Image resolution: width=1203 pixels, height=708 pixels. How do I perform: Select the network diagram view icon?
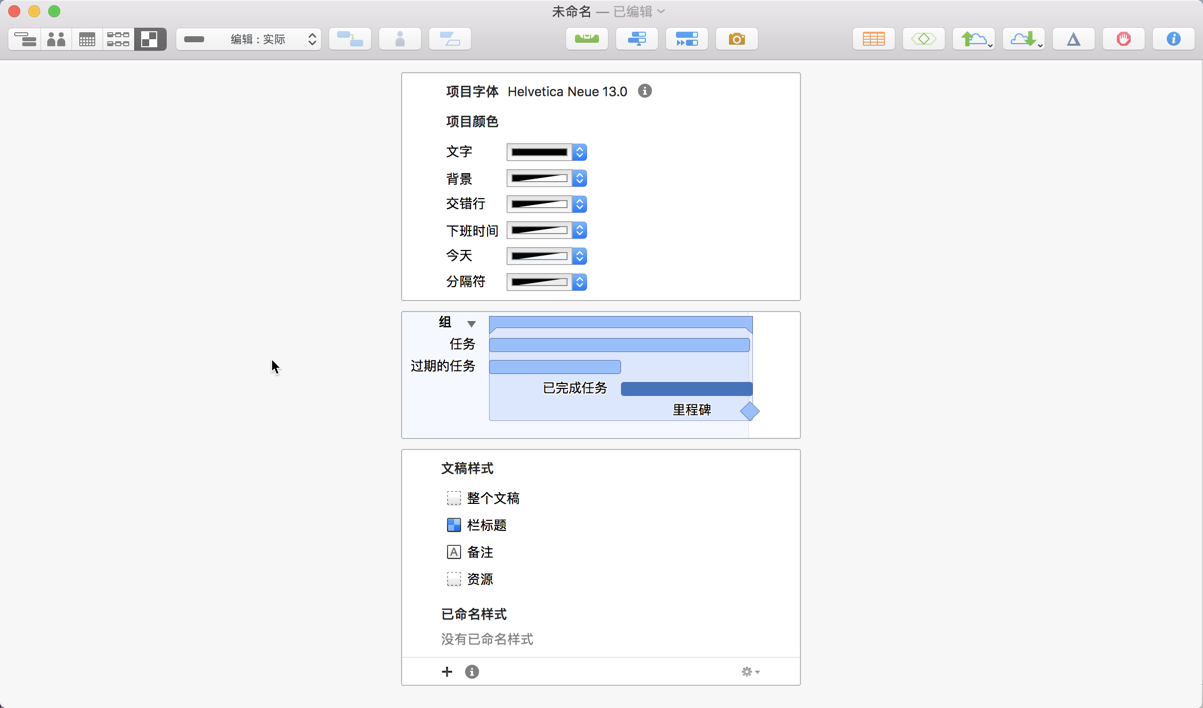(118, 38)
